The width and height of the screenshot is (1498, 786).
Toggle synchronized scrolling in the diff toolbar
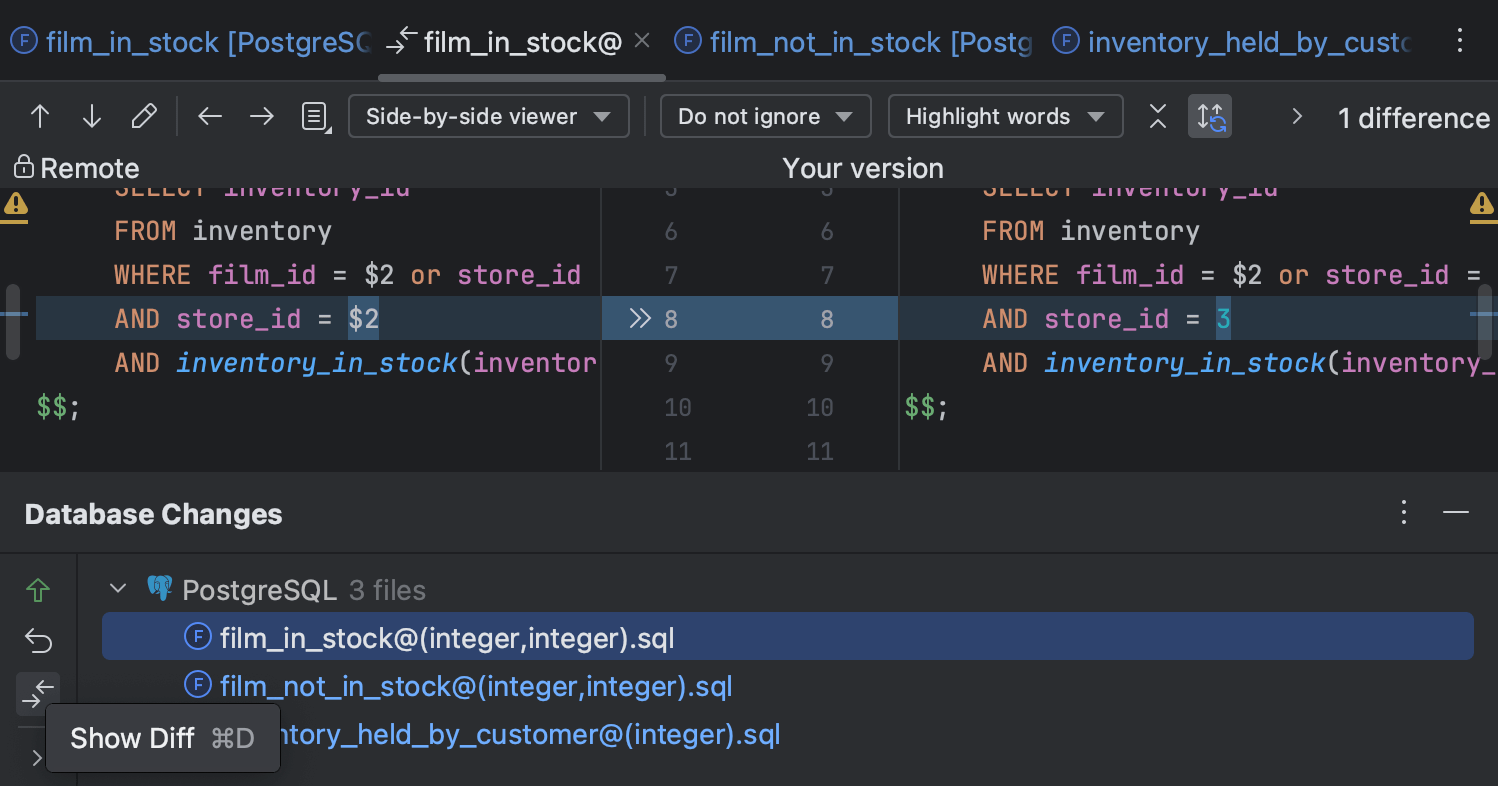[1210, 116]
